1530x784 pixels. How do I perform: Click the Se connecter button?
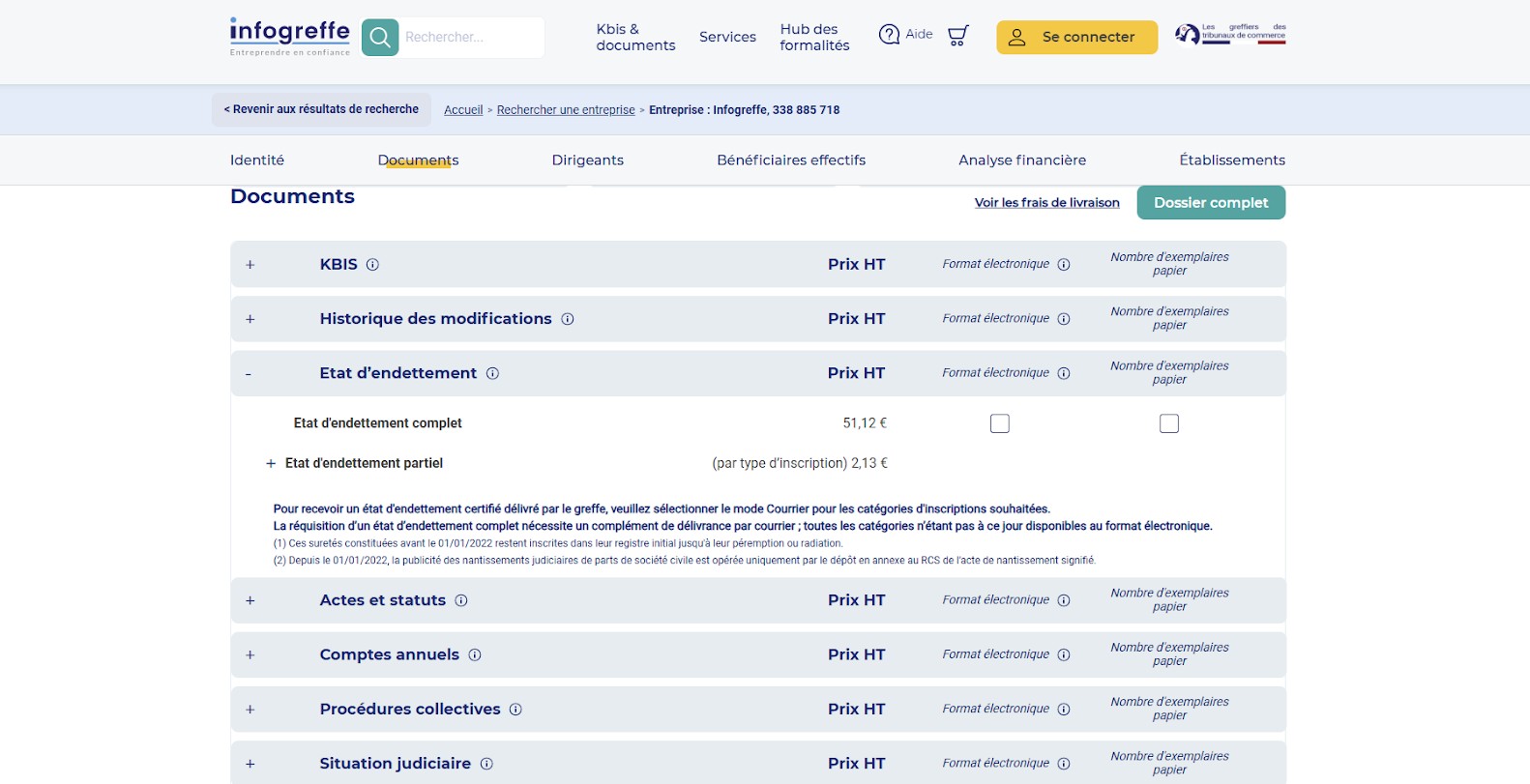1076,37
